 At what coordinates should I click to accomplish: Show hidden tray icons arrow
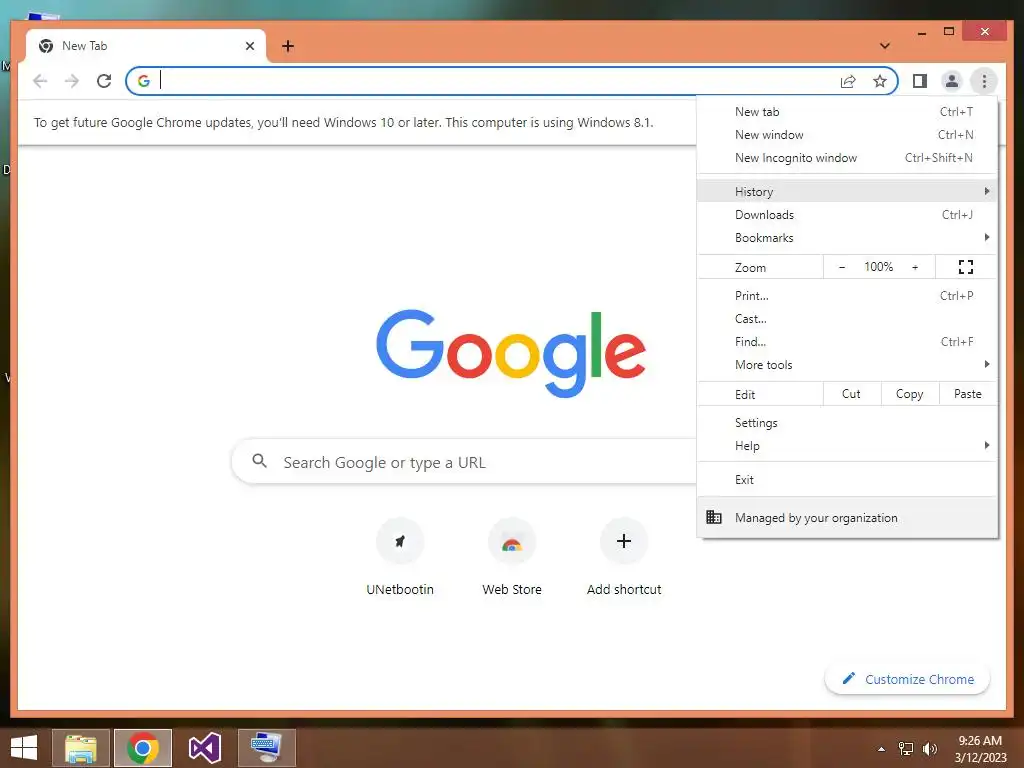(x=881, y=749)
